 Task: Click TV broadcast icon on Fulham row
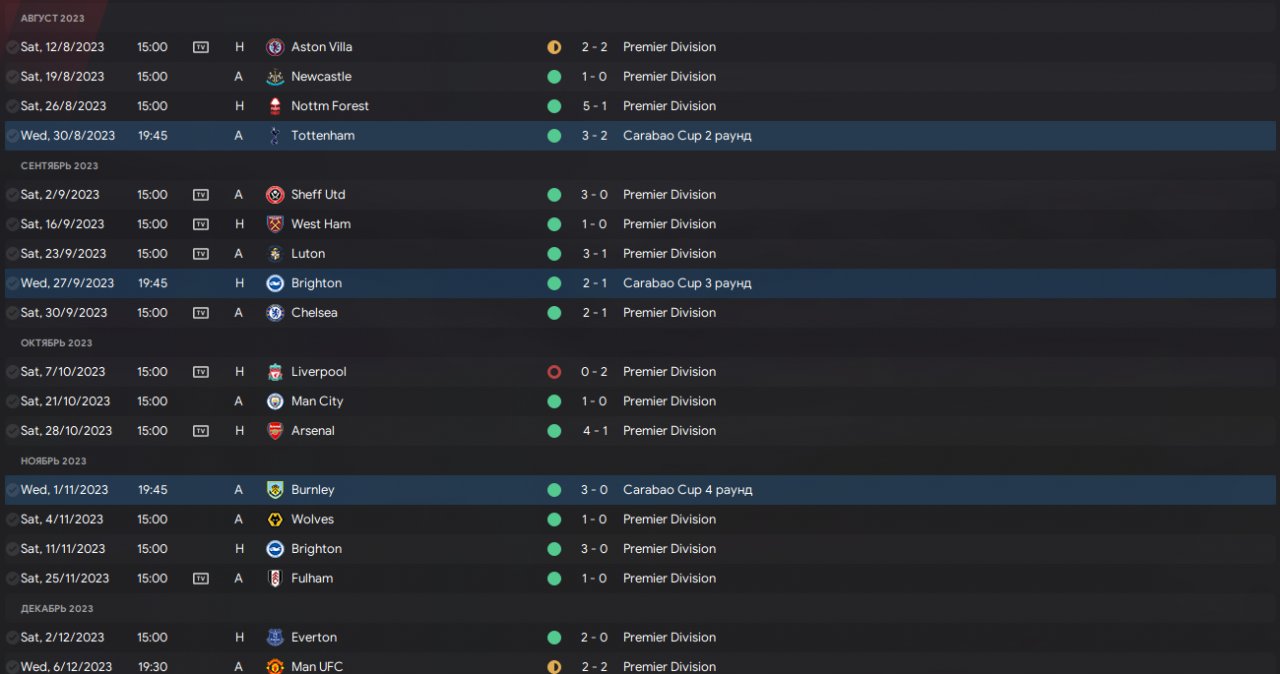(201, 578)
